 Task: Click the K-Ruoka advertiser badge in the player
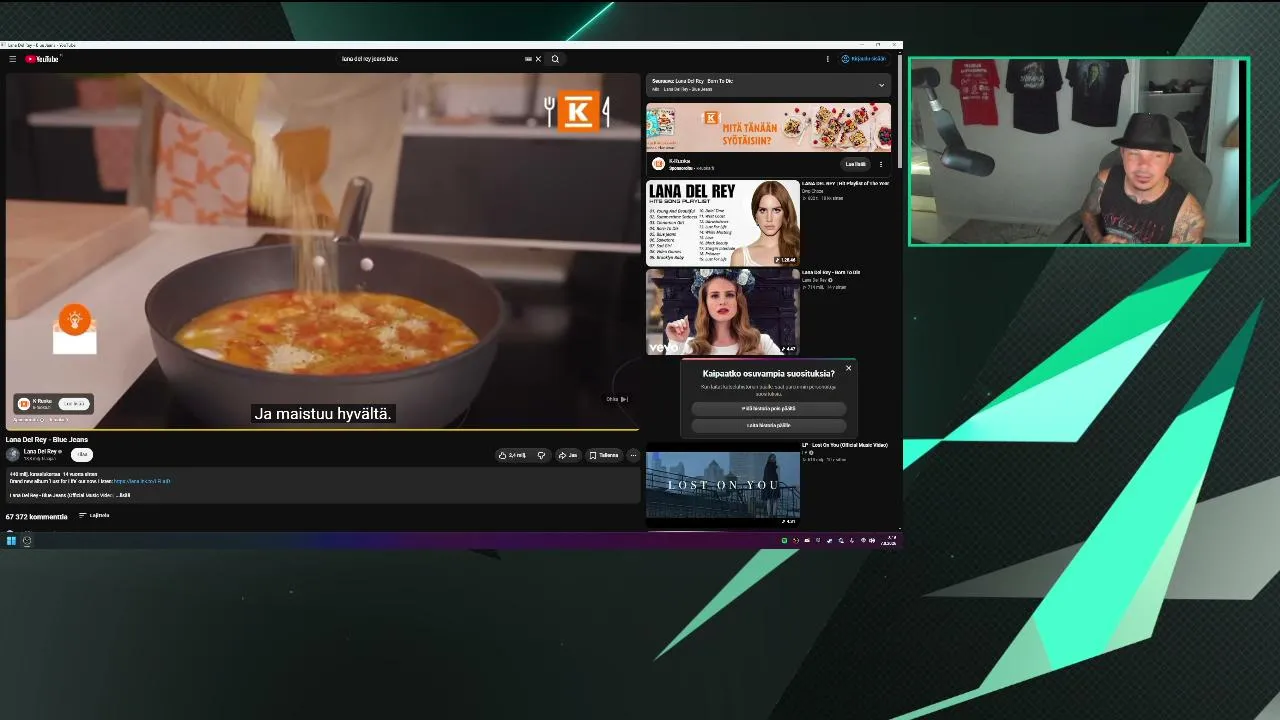coord(54,404)
